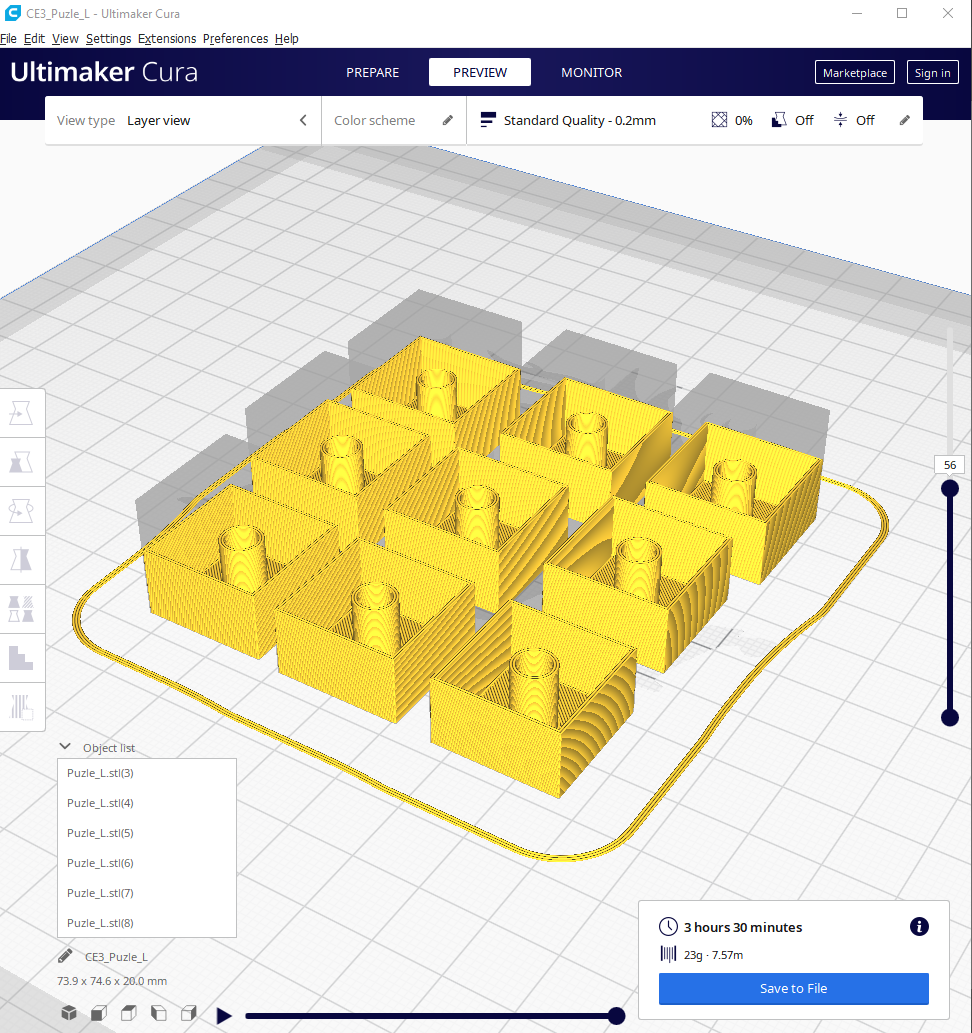Click the infill 0% icon
This screenshot has width=972, height=1033.
(x=719, y=120)
